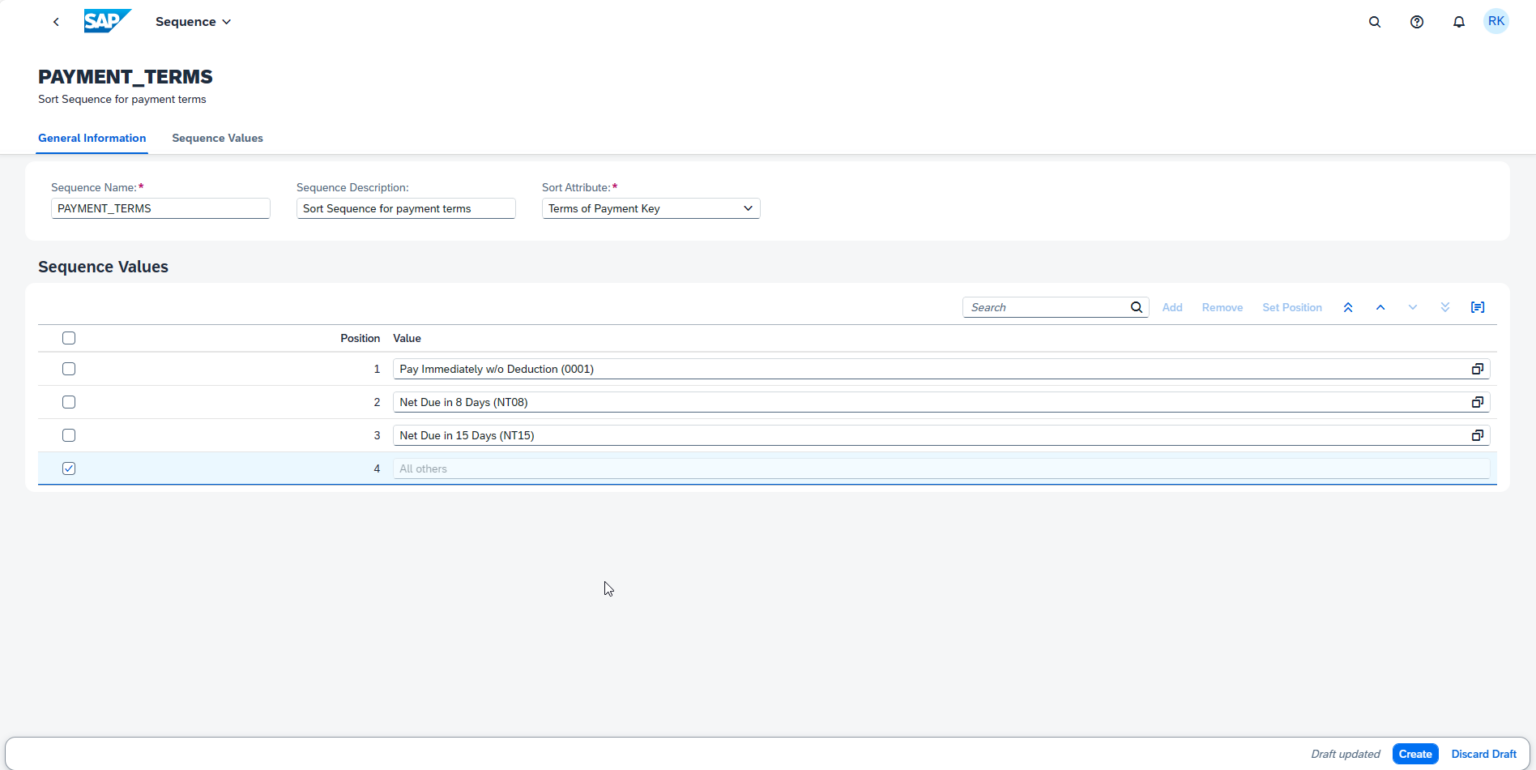Open the global search magnifier icon
The image size is (1536, 770).
tap(1374, 21)
